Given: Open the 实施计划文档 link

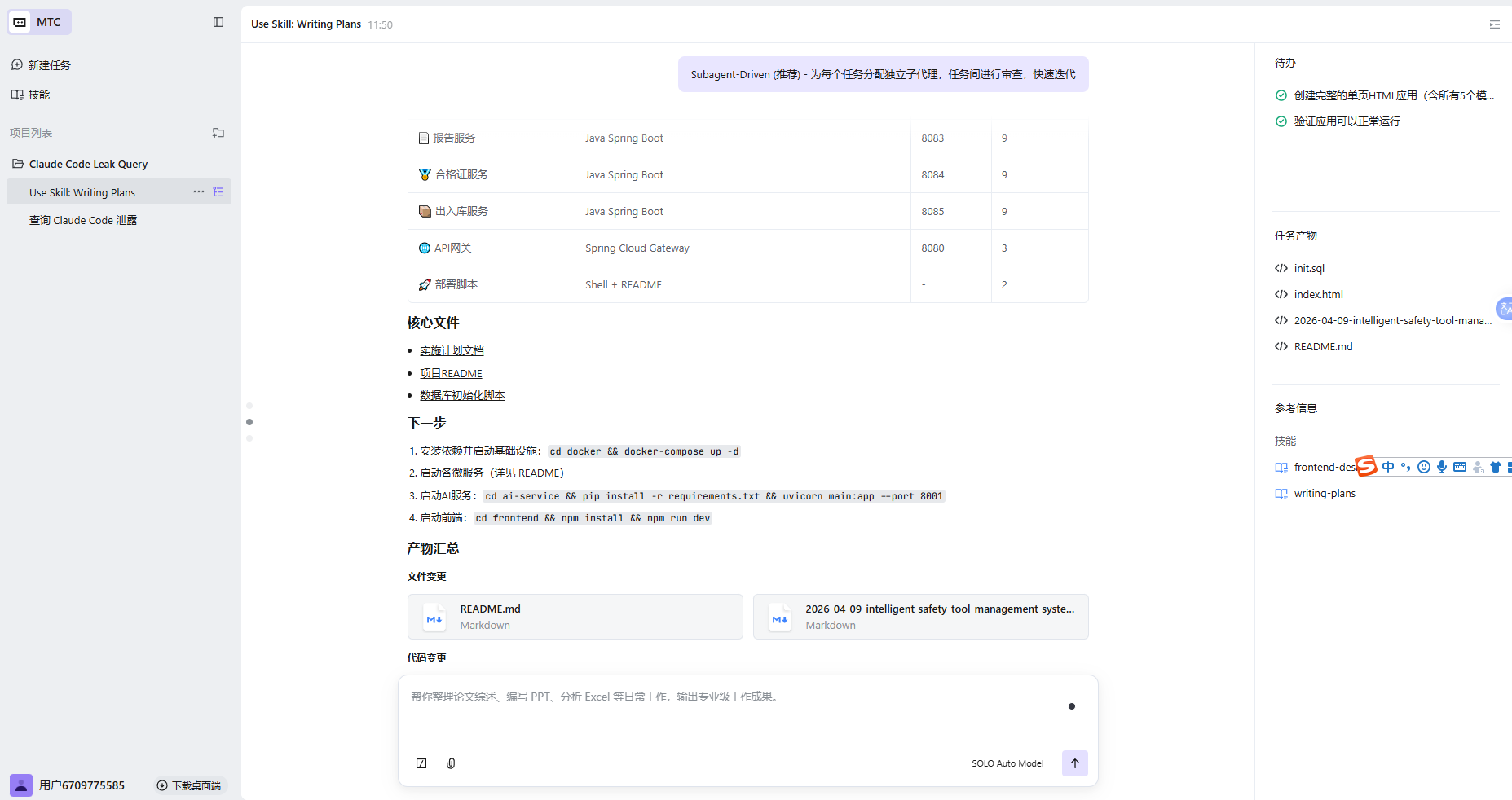Looking at the screenshot, I should tap(452, 350).
